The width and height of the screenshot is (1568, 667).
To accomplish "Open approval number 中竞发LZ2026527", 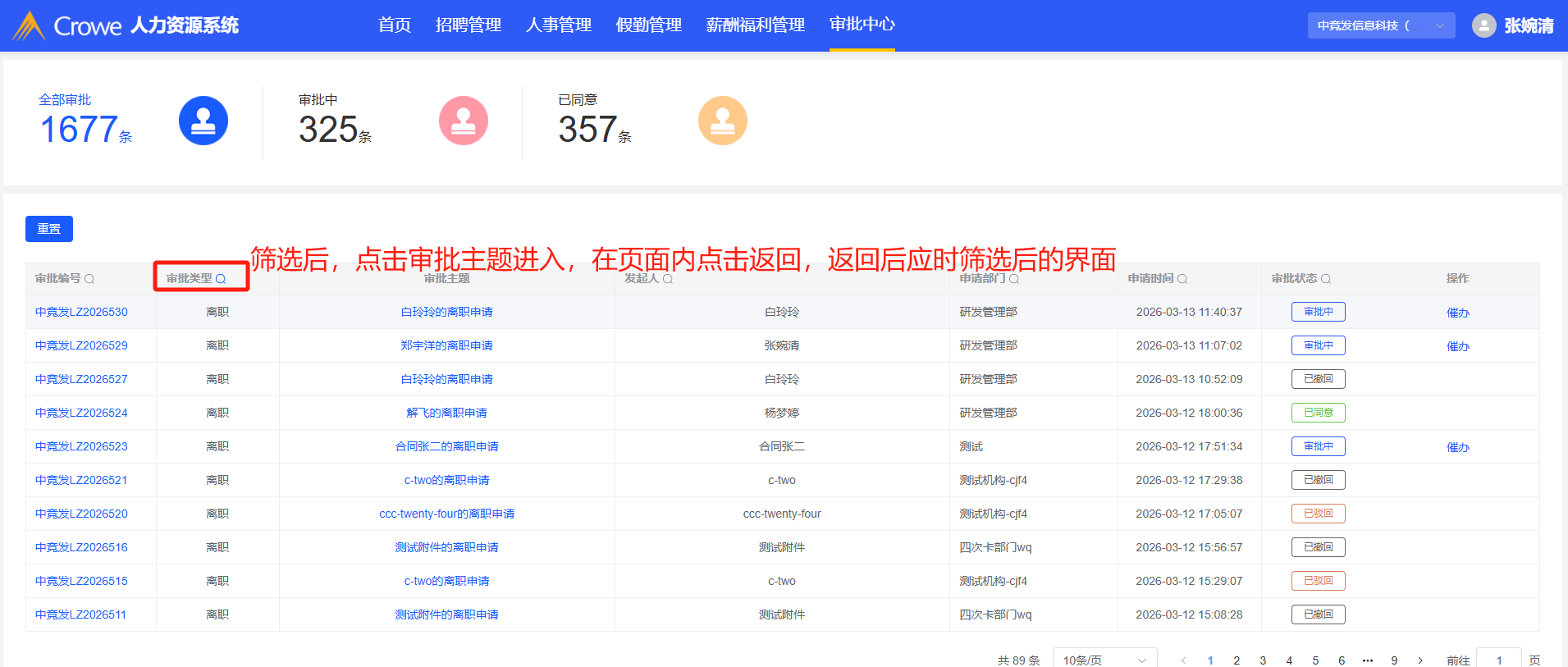I will click(81, 379).
